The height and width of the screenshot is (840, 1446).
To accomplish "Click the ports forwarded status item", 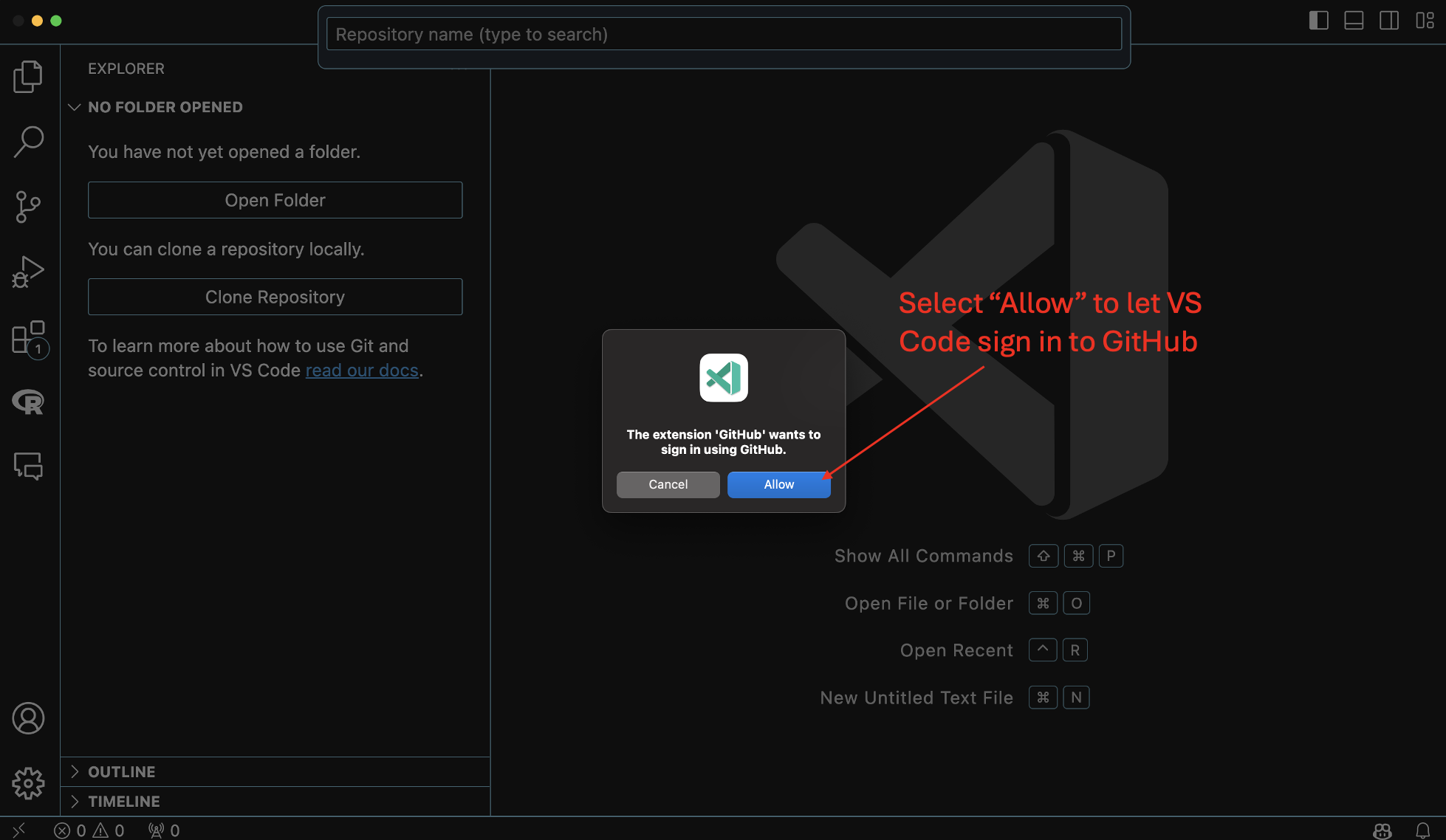I will click(164, 830).
